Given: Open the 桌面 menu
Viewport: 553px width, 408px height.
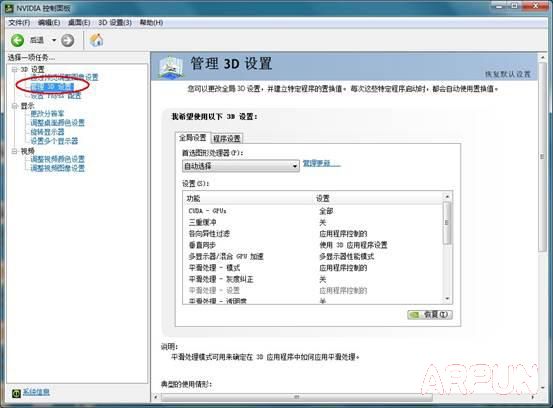Looking at the screenshot, I should [x=79, y=23].
